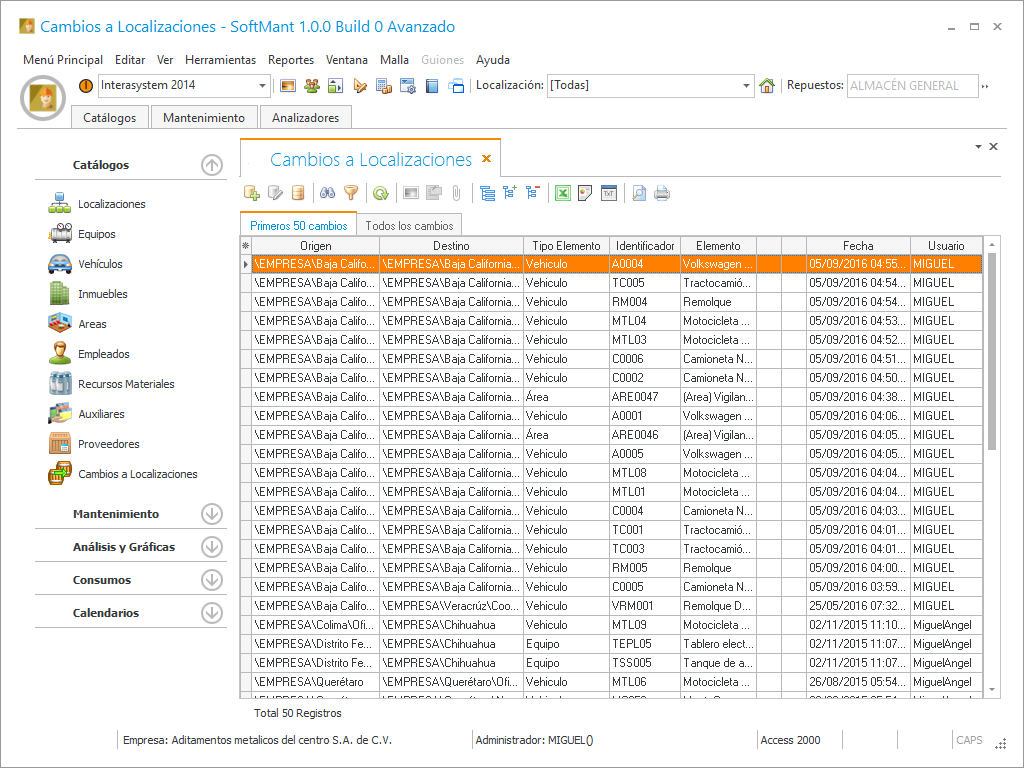Click the printer icon

pyautogui.click(x=662, y=194)
